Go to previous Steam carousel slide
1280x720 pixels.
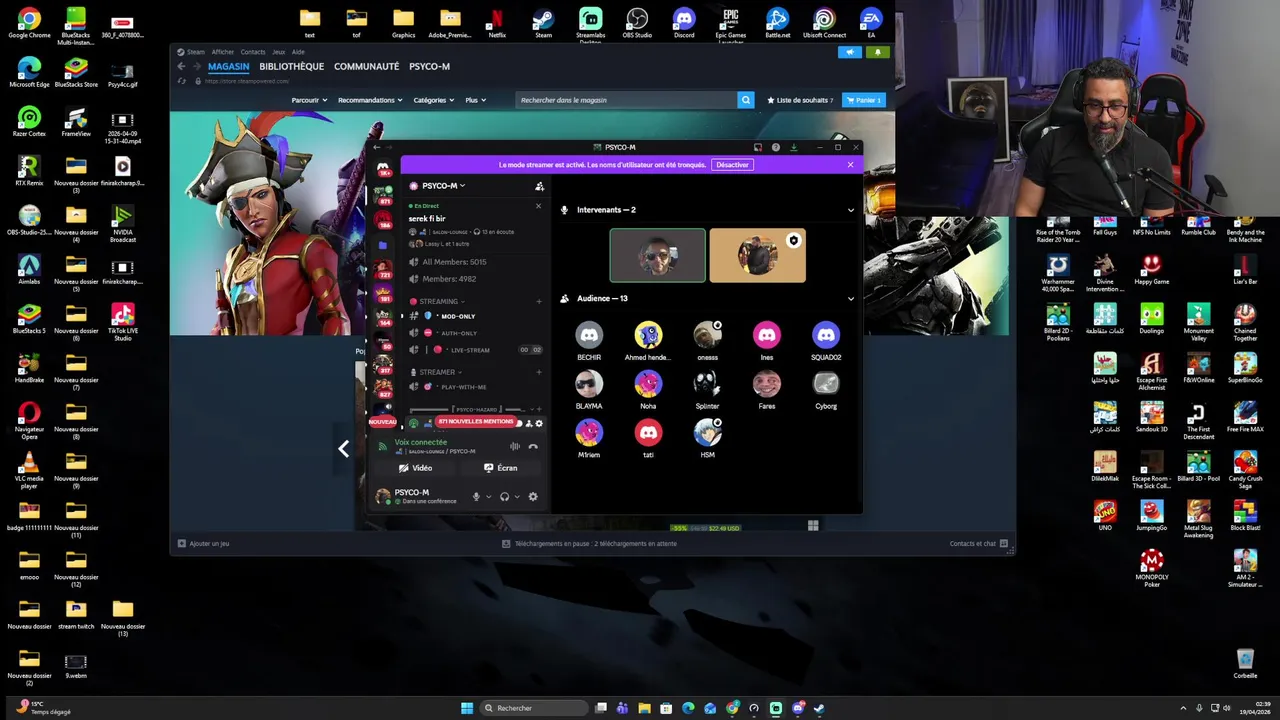343,449
